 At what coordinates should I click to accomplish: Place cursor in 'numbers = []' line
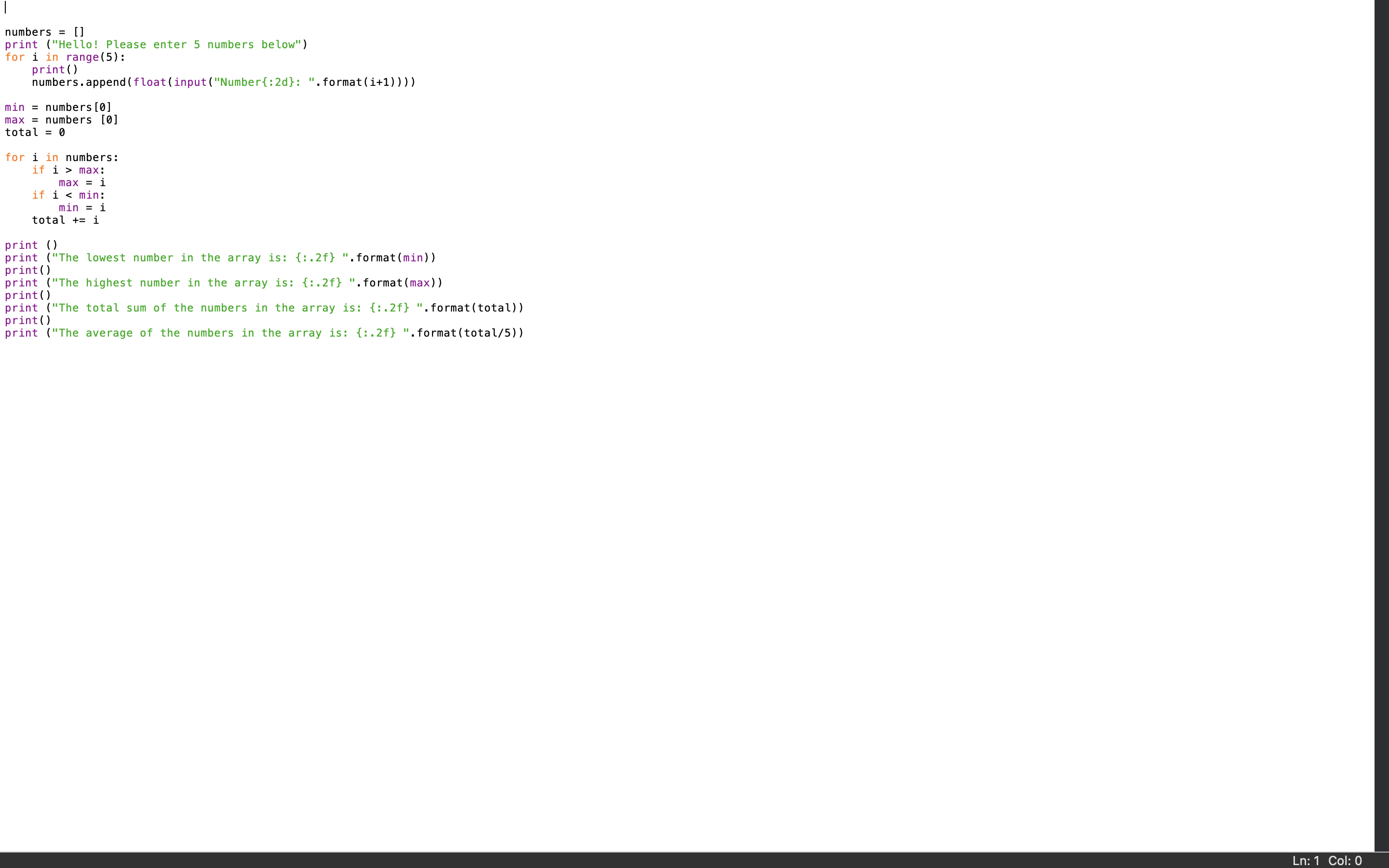point(45,32)
